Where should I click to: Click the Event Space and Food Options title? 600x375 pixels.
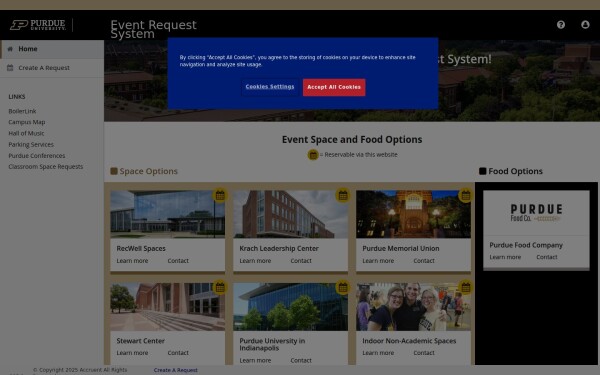point(352,139)
